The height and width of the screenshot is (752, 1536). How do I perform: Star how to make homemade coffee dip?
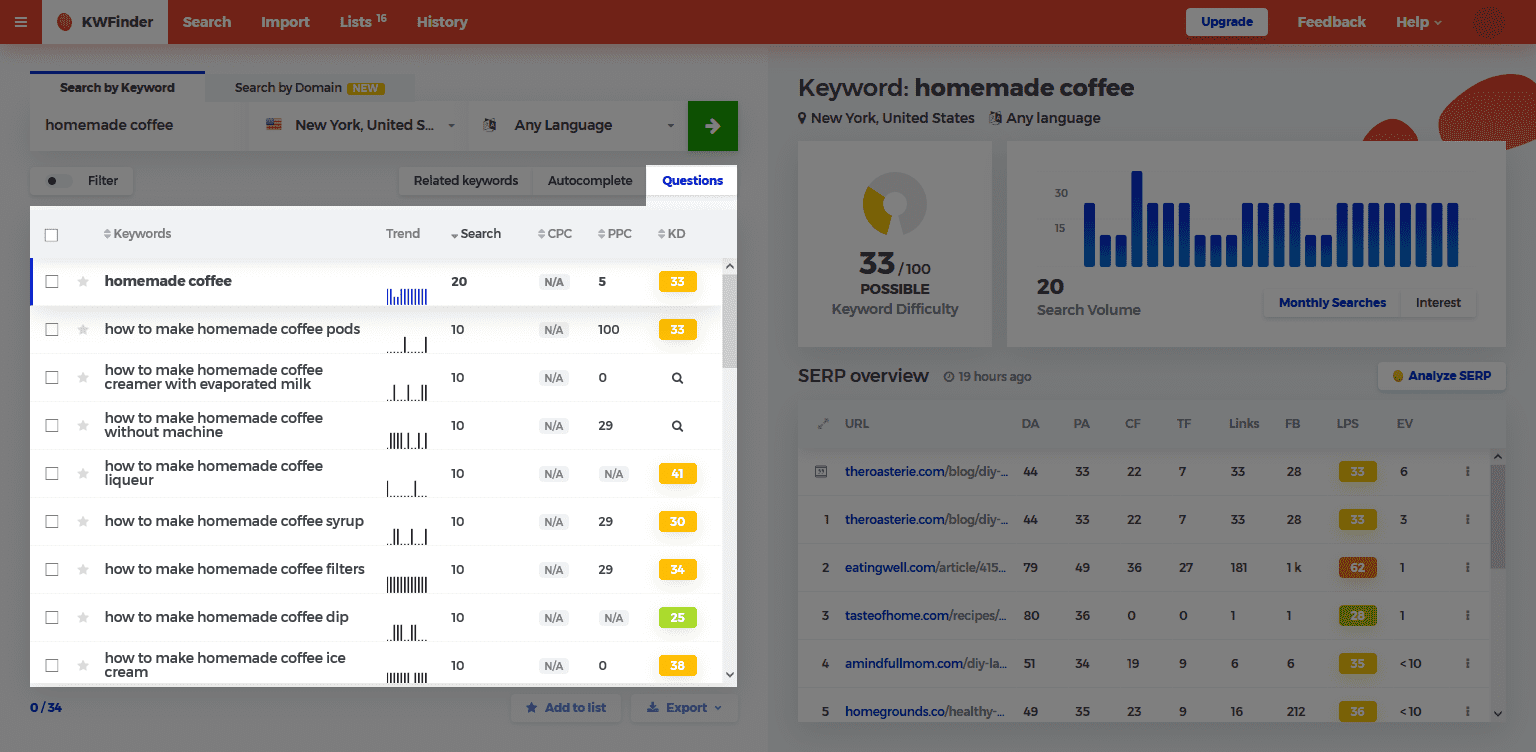(x=83, y=618)
